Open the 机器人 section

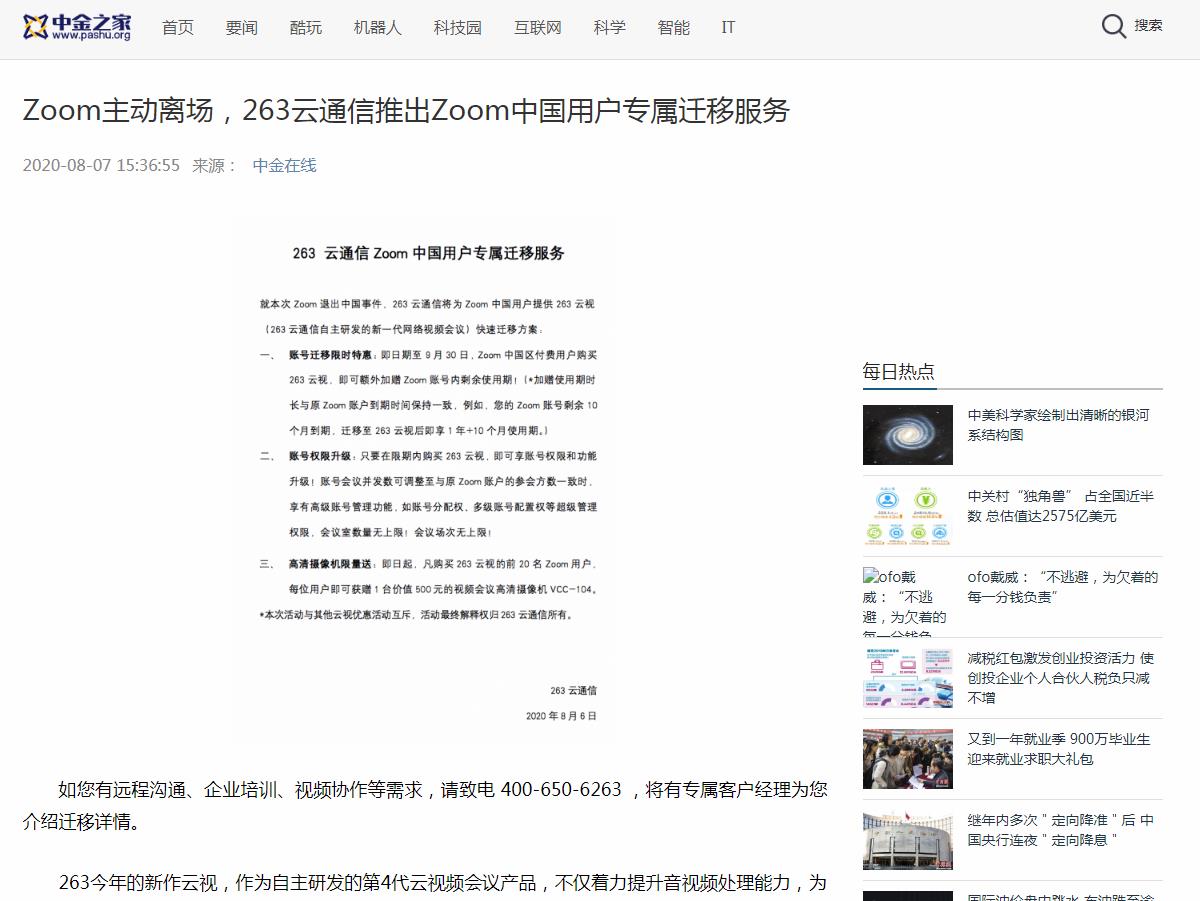[378, 28]
